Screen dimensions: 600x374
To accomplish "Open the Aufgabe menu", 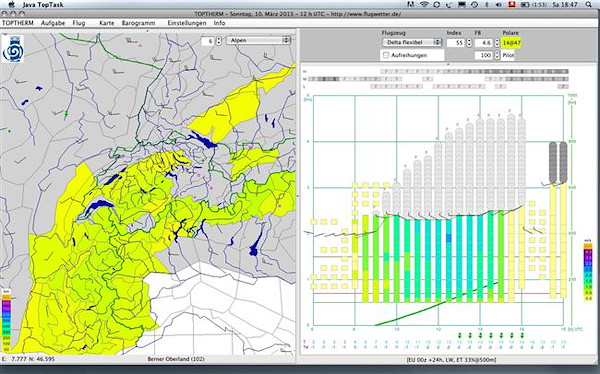I will [x=53, y=23].
